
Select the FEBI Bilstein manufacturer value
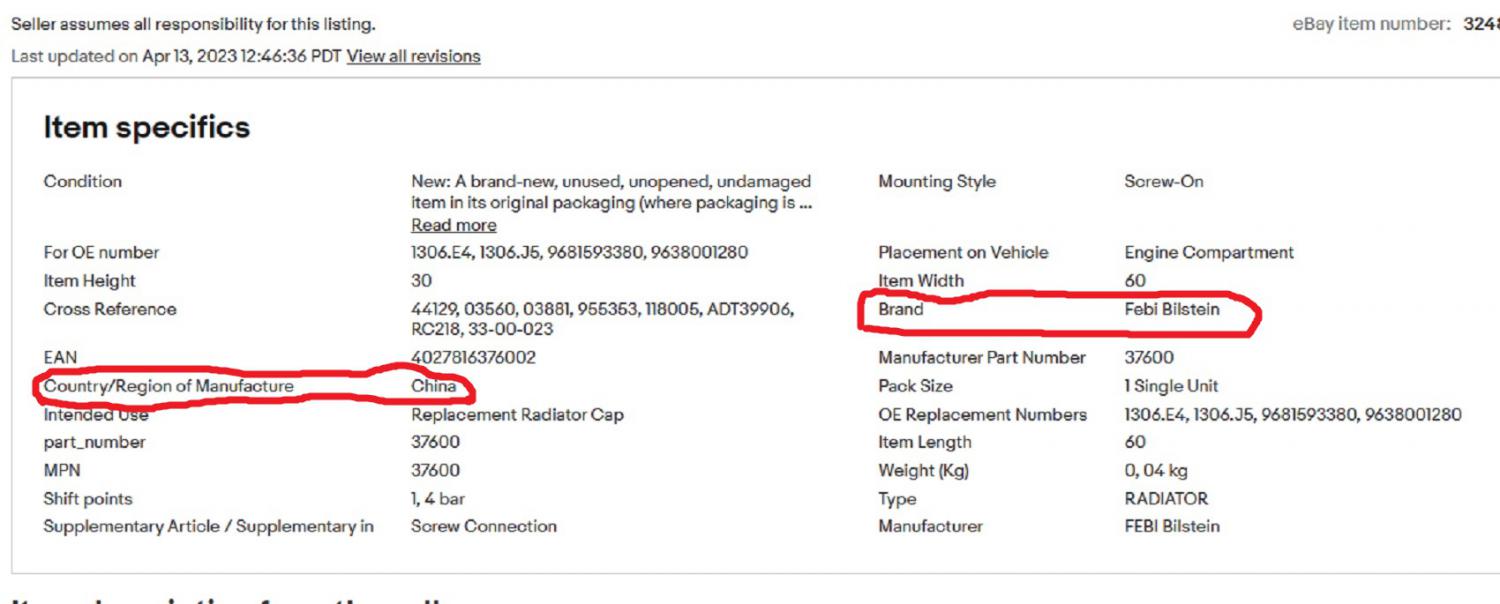tap(1172, 525)
